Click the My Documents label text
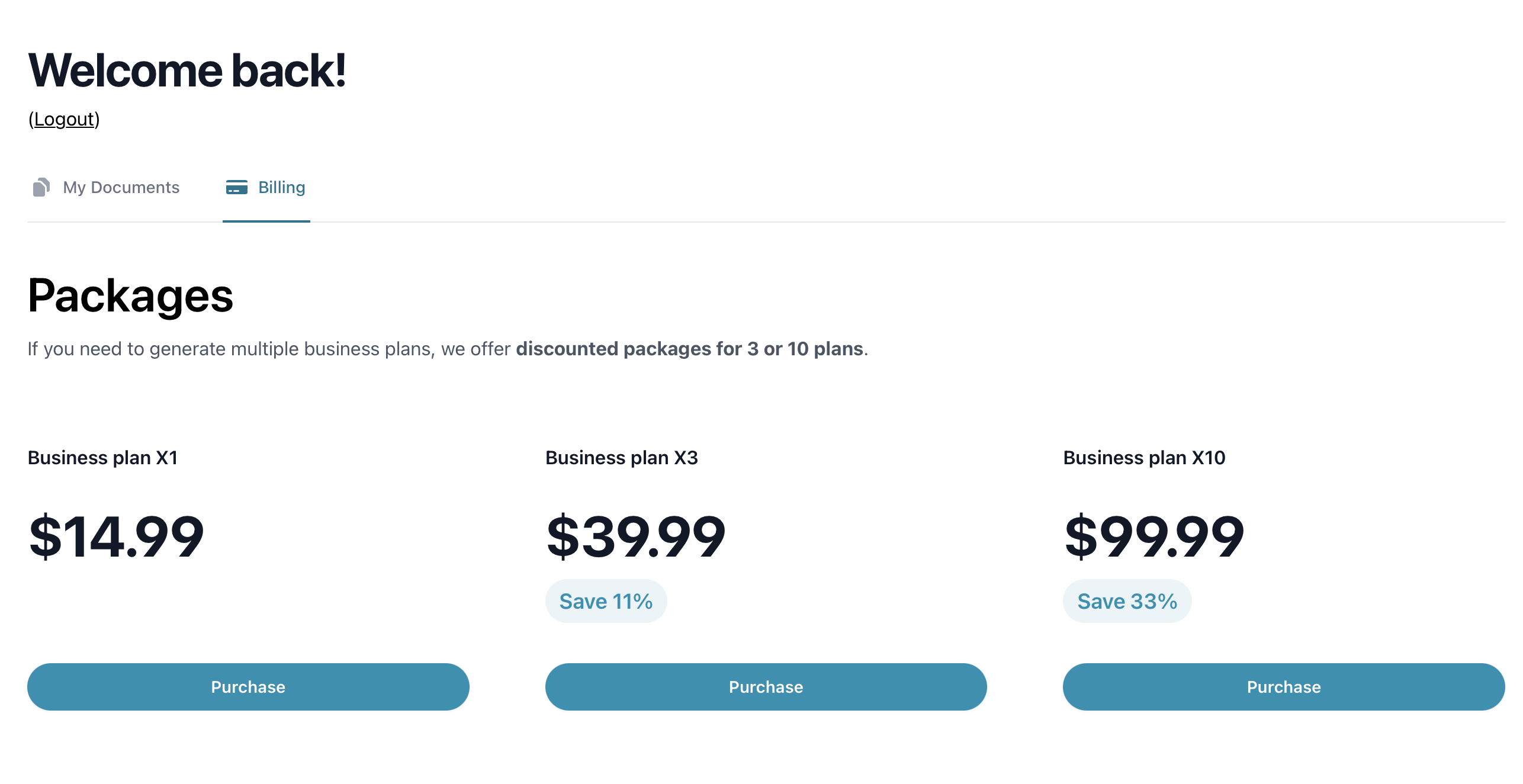The image size is (1523, 784). [x=121, y=187]
